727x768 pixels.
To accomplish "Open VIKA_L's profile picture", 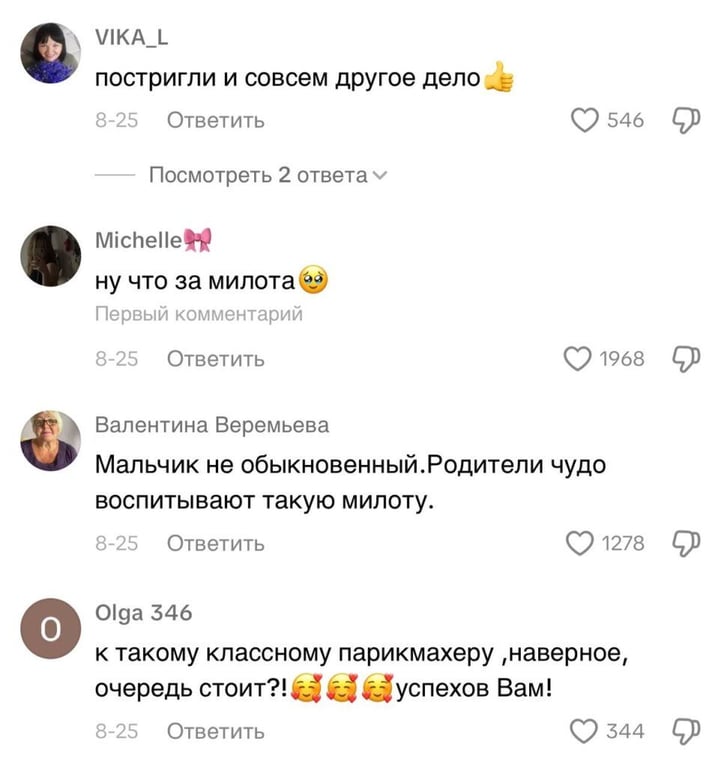I will click(x=50, y=53).
